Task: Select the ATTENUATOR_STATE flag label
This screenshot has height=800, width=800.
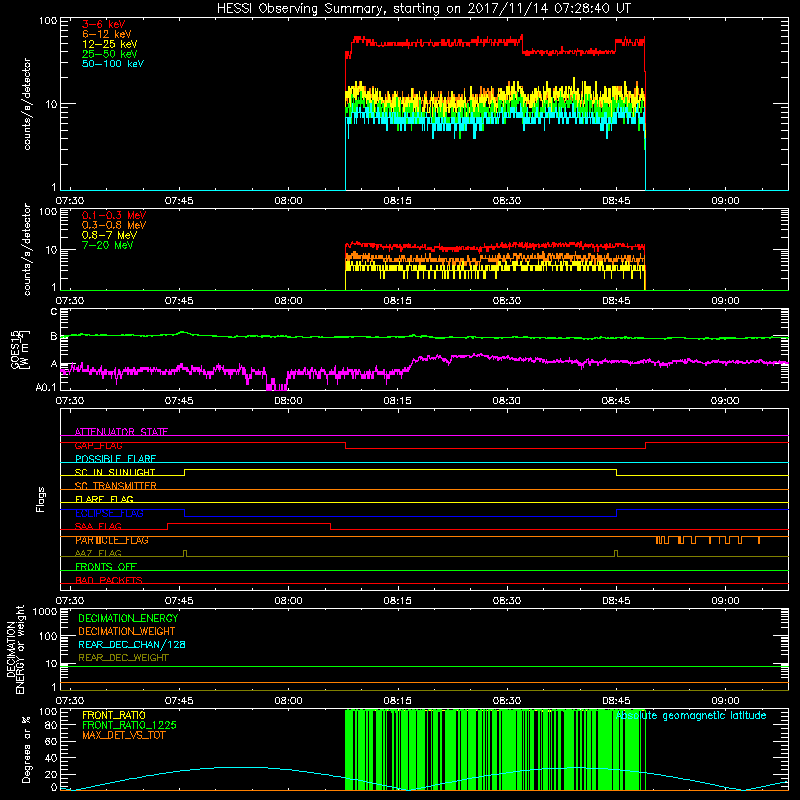Action: tap(121, 432)
